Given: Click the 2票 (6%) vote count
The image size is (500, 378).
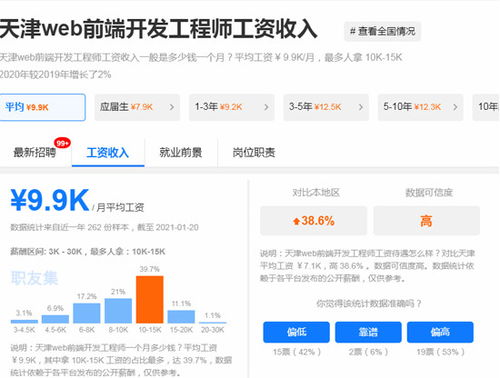Looking at the screenshot, I should [368, 352].
